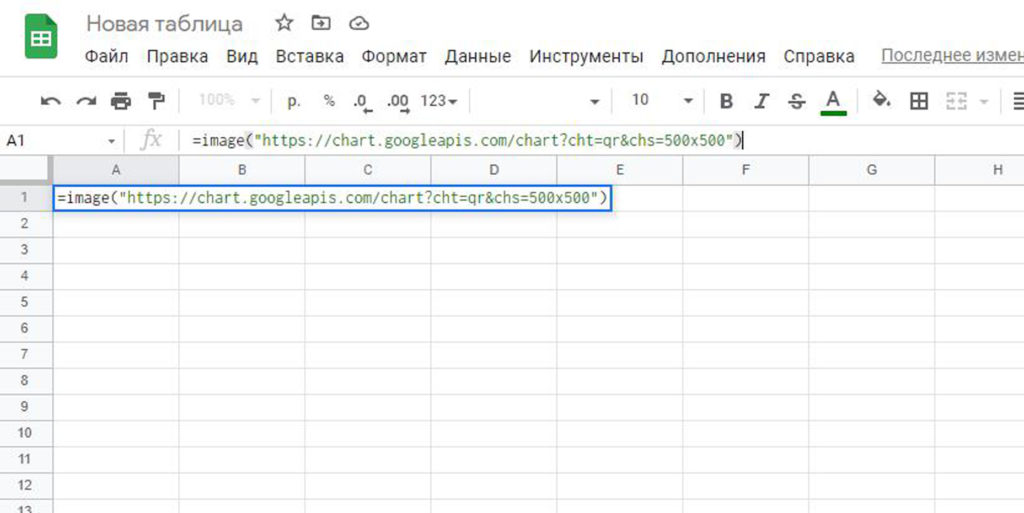Open the Вставка menu
Screen dimensions: 1024x513
point(309,56)
